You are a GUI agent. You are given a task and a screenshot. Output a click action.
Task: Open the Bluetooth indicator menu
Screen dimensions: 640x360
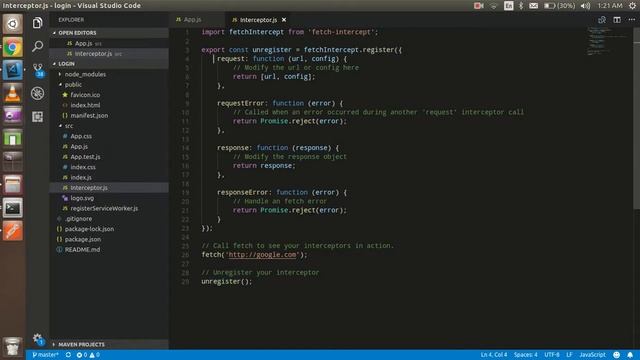(x=521, y=6)
